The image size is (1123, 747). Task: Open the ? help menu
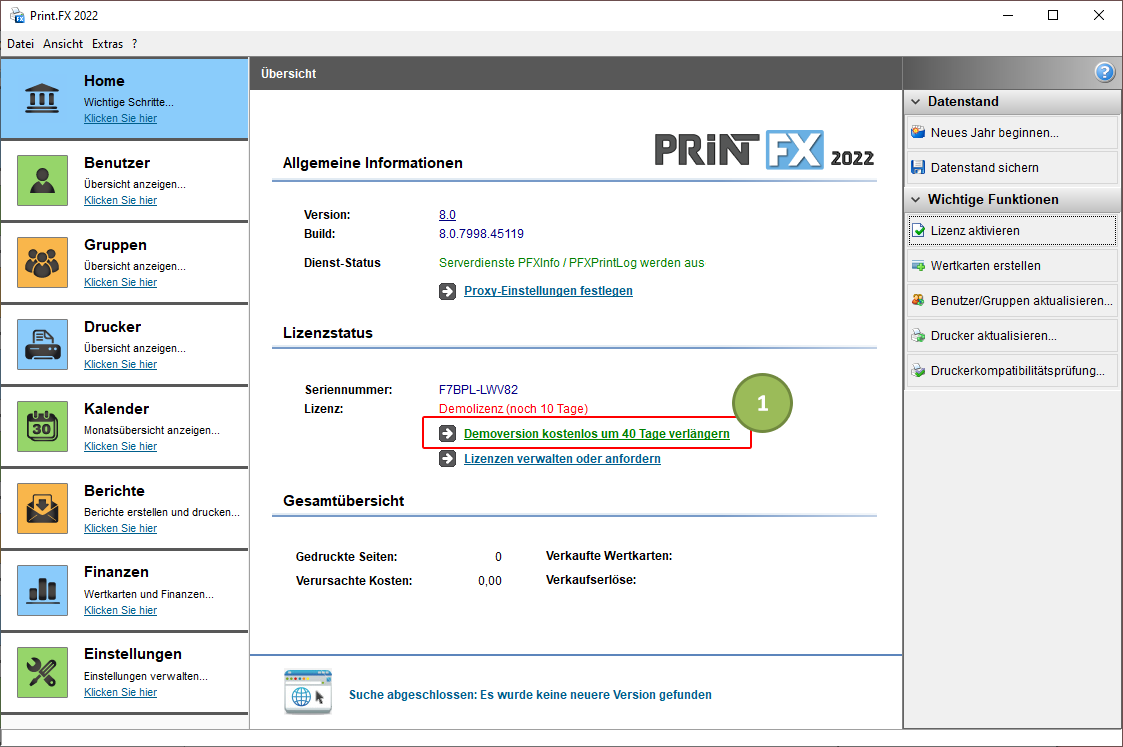coord(135,44)
